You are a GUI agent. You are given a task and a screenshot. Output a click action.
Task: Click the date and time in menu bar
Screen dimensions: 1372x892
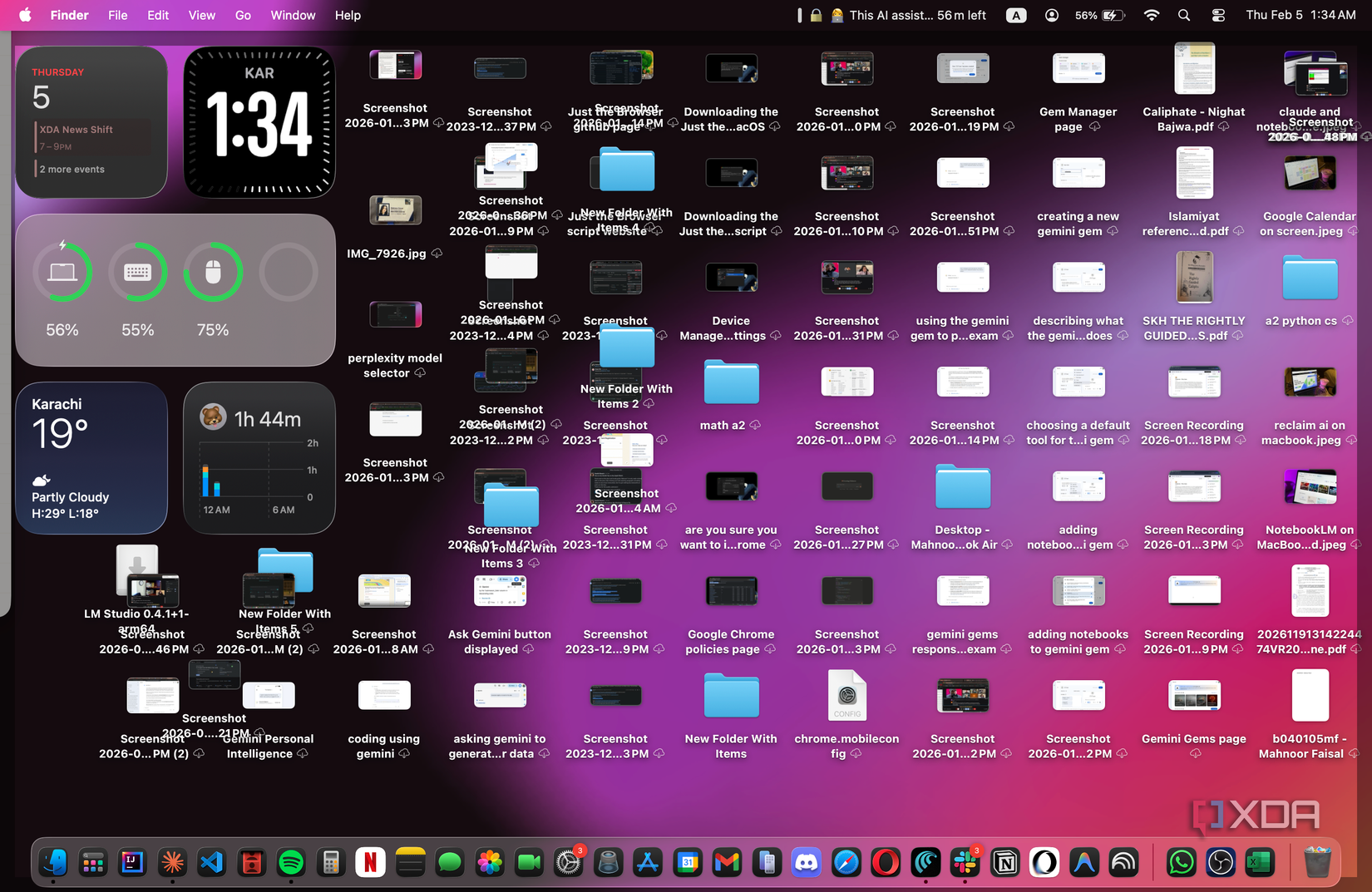(1300, 15)
